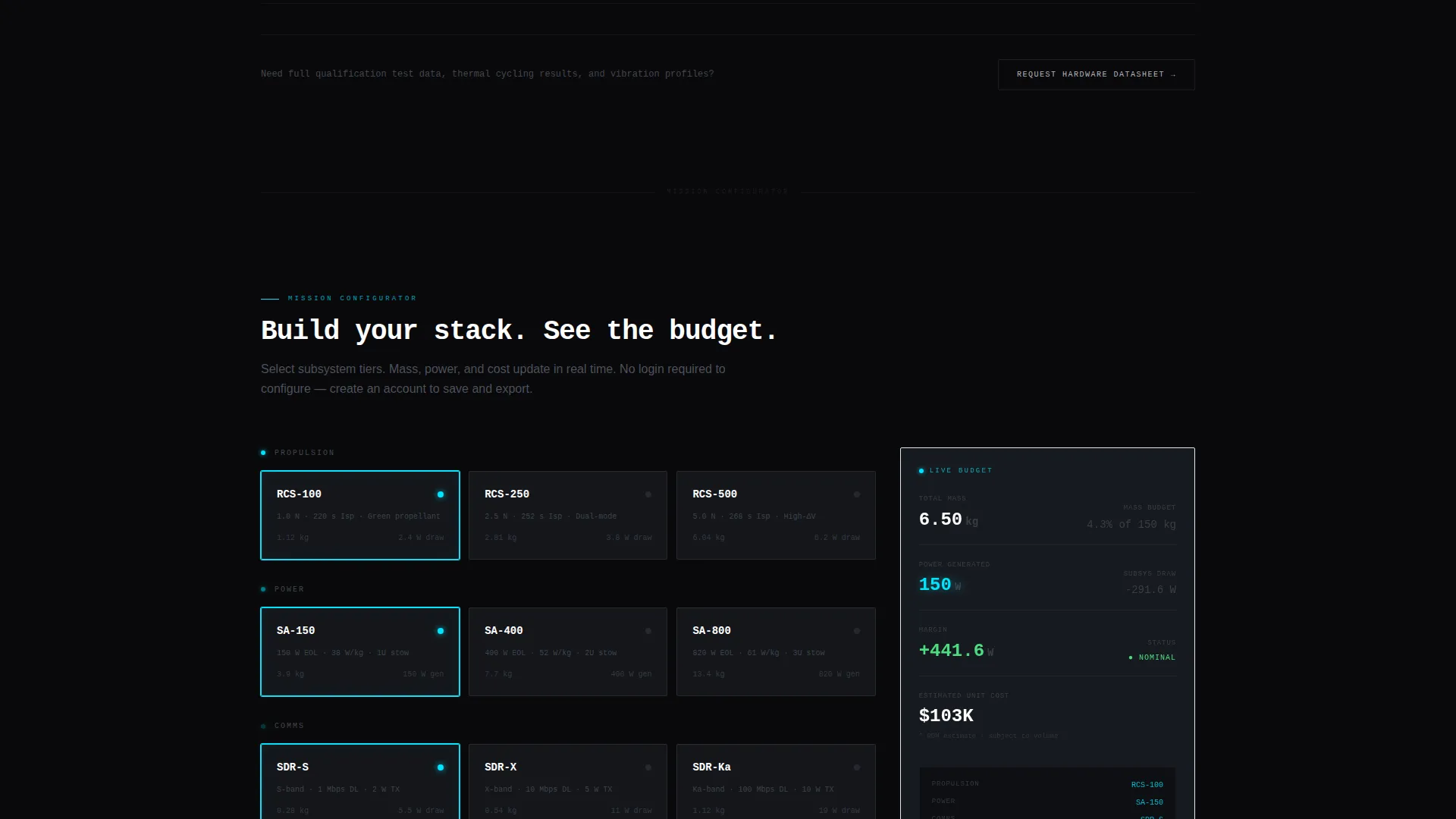Select the RCS-500 propulsion radio dot
The width and height of the screenshot is (1456, 819).
[x=857, y=494]
